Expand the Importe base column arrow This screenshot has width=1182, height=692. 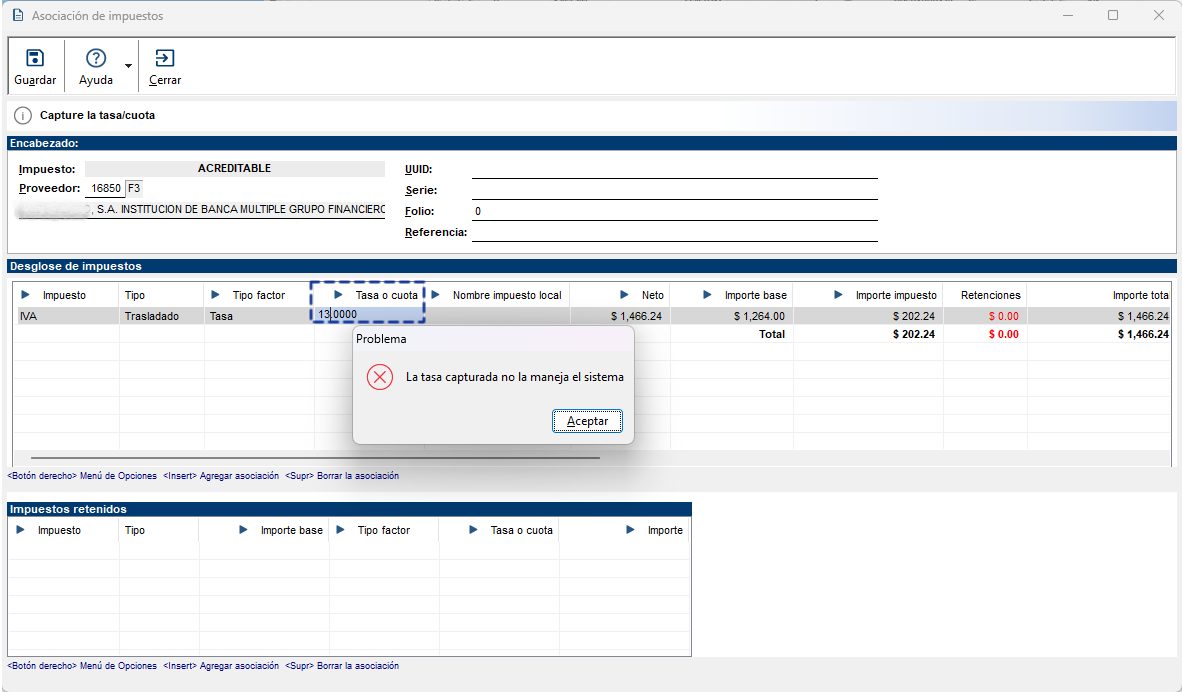tap(707, 295)
